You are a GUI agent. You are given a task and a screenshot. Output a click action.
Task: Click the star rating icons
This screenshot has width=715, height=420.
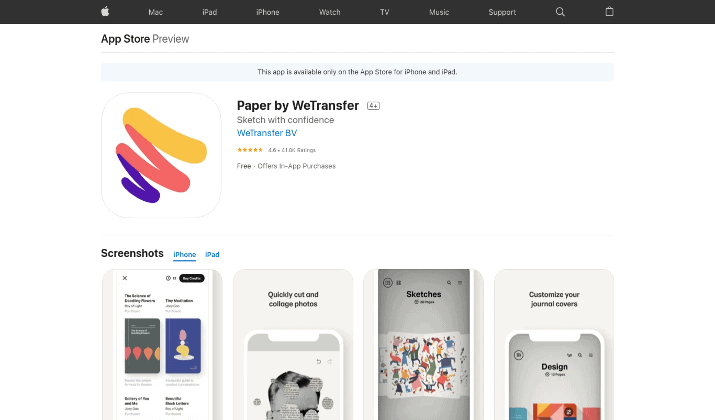click(x=250, y=150)
